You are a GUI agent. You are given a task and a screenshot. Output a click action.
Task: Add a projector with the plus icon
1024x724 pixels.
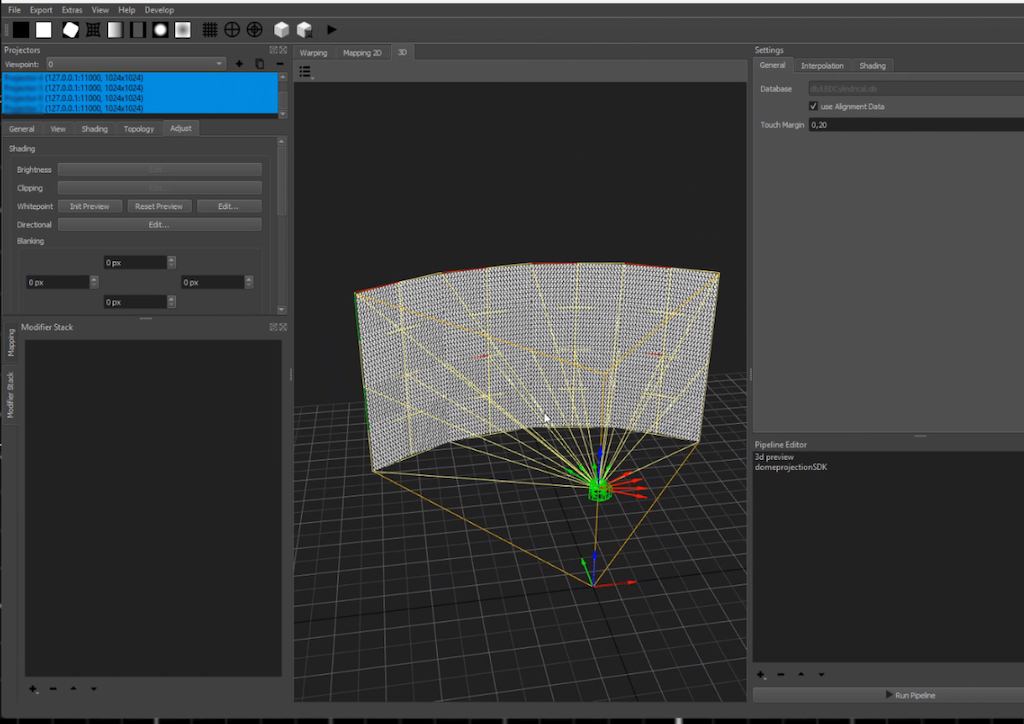(239, 64)
